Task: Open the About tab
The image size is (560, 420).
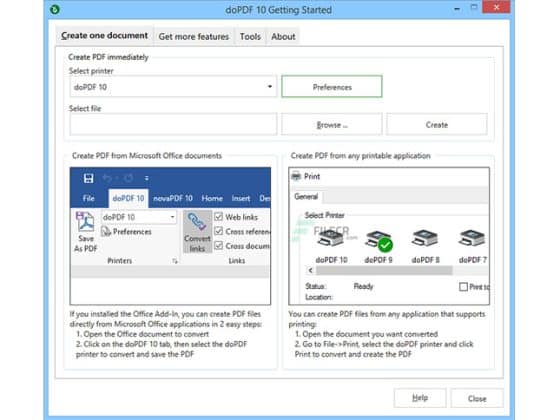Action: tap(283, 36)
